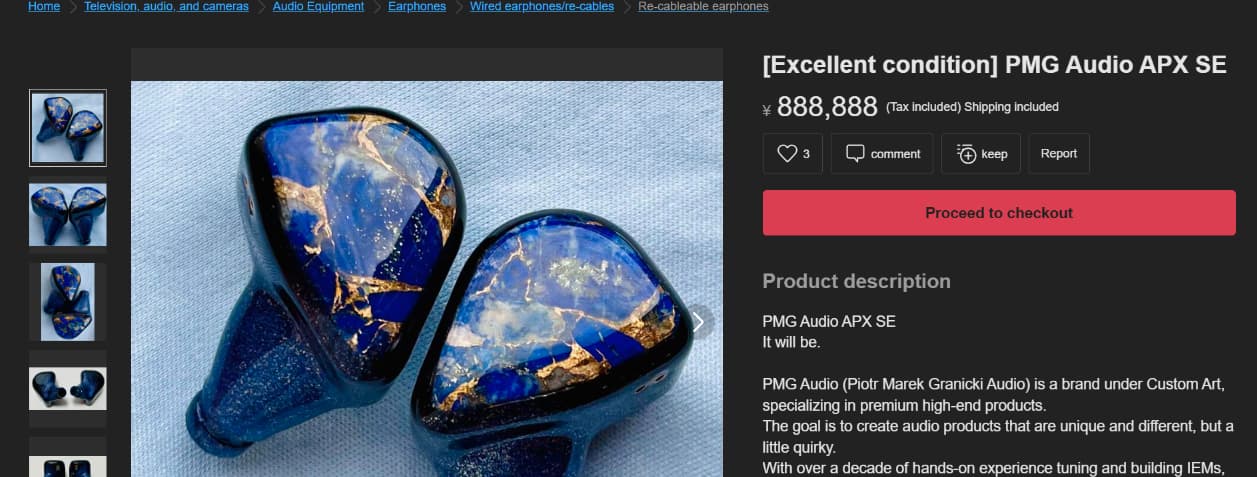Click the product title heading
The height and width of the screenshot is (477, 1257).
coord(994,65)
